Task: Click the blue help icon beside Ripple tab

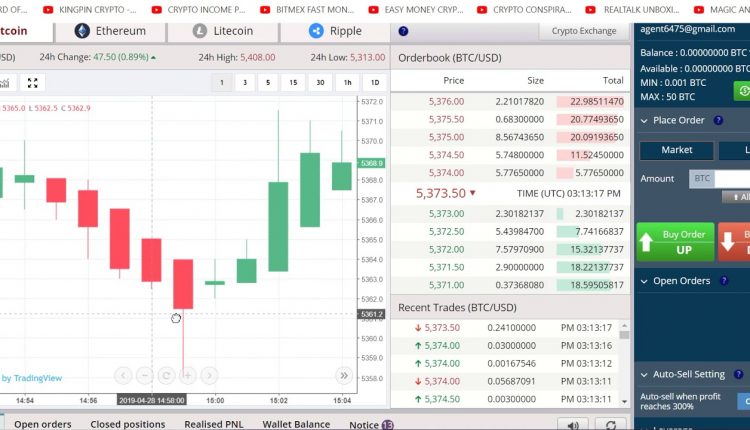Action: tap(403, 31)
